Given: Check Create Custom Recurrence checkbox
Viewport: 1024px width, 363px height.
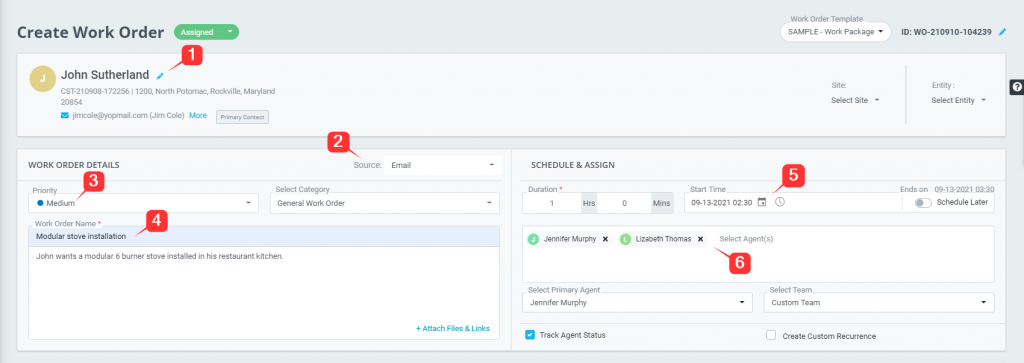Looking at the screenshot, I should coord(771,335).
